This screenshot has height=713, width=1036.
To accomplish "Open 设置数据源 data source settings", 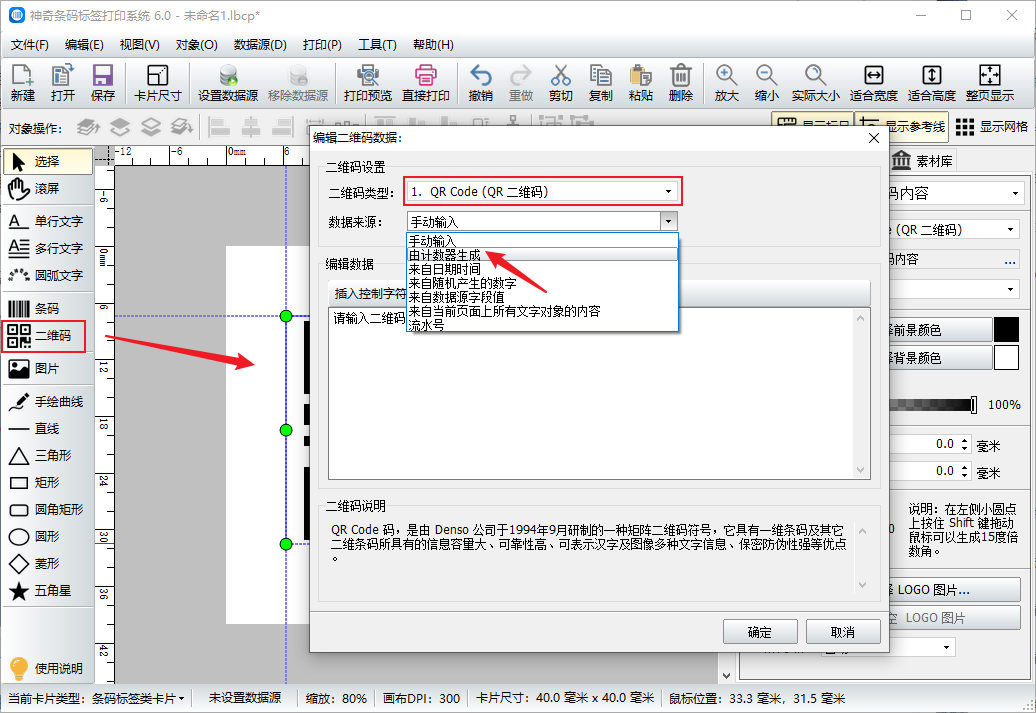I will coord(228,82).
